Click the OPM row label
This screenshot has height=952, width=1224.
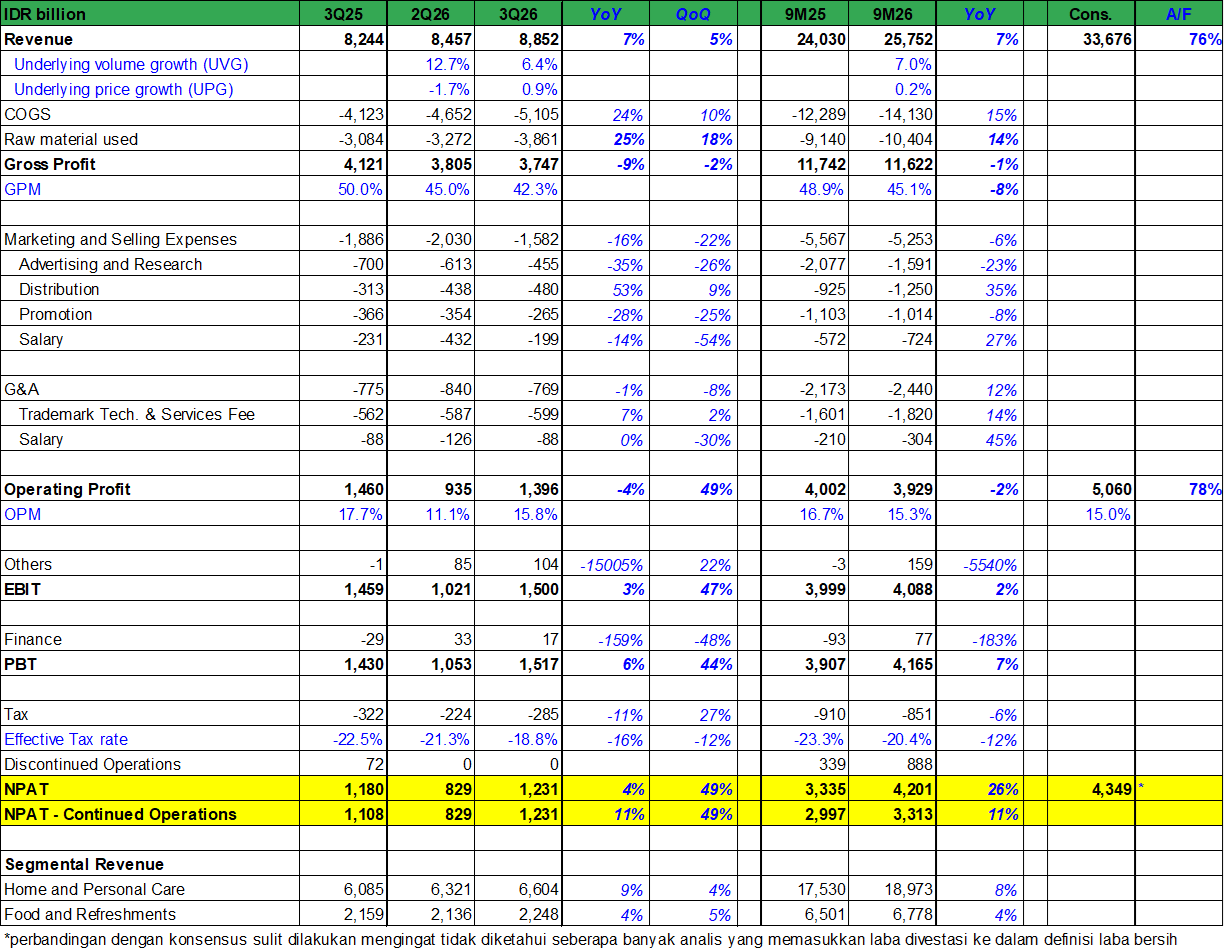pos(23,514)
